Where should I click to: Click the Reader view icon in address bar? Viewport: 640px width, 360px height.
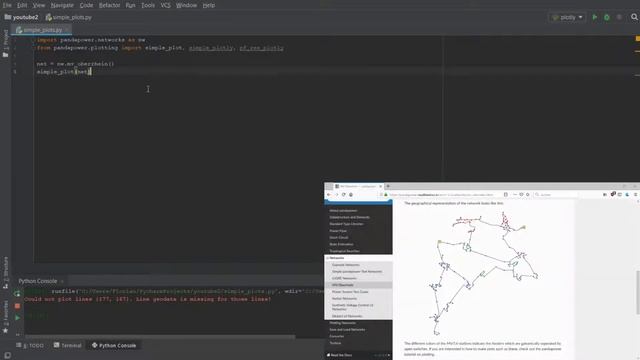point(506,195)
